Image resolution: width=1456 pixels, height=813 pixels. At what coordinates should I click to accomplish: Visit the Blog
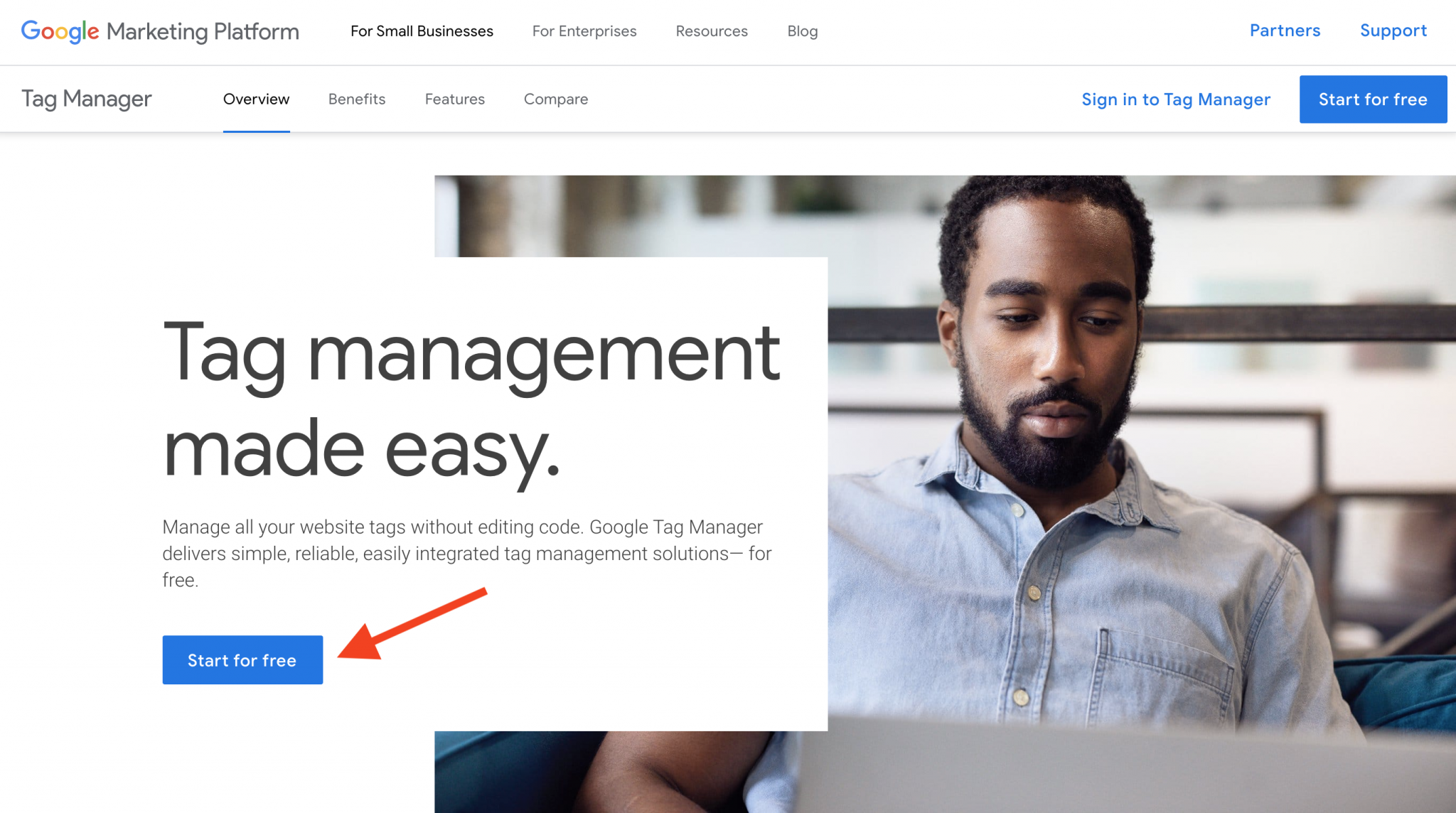(x=802, y=31)
